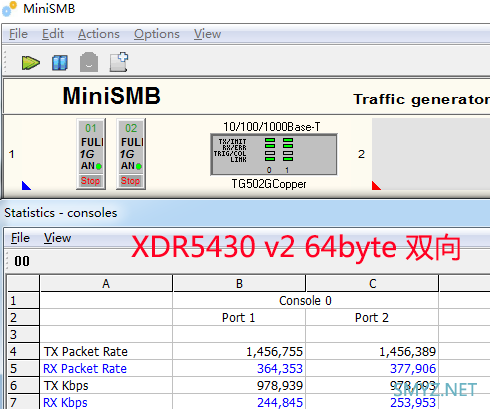Click the 'RX Kbps' label cell
490x409 pixels.
point(106,402)
